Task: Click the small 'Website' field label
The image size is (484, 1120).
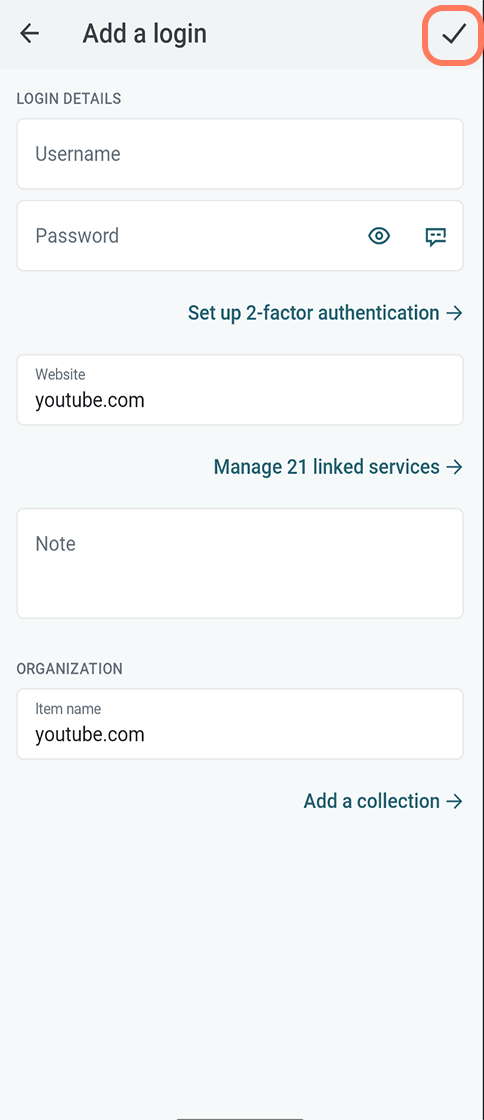Action: [60, 374]
